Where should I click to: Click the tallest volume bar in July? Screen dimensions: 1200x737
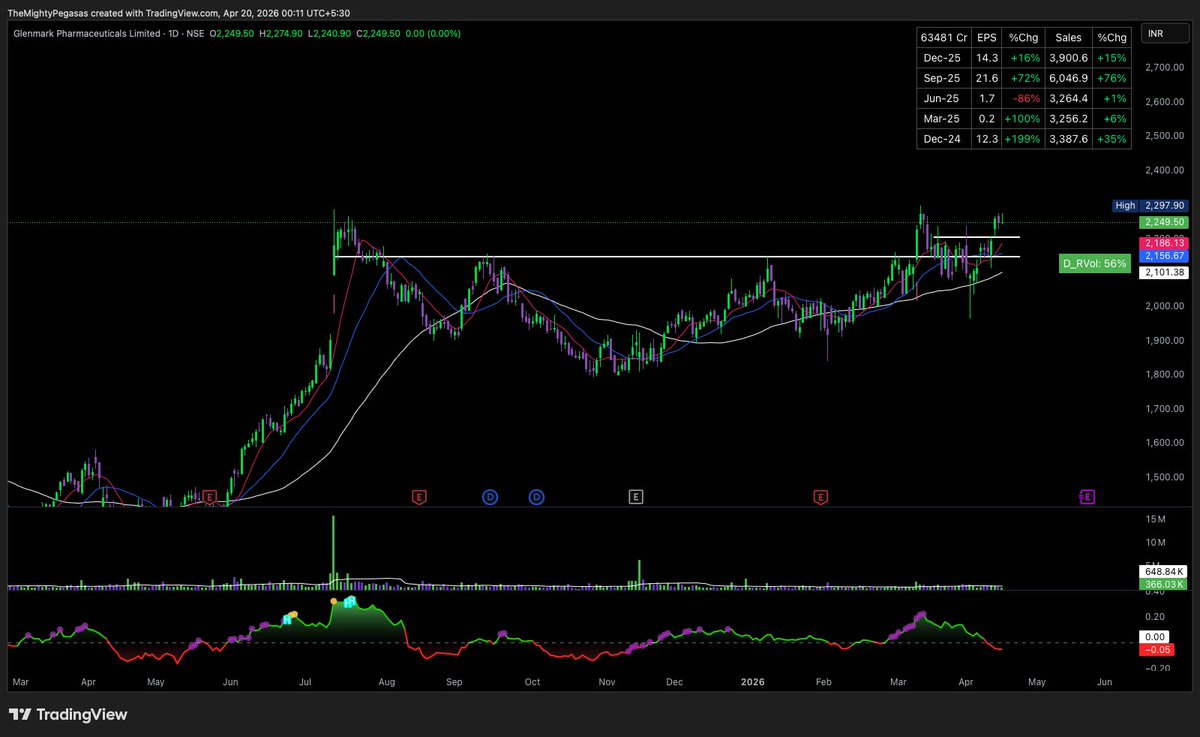click(334, 551)
